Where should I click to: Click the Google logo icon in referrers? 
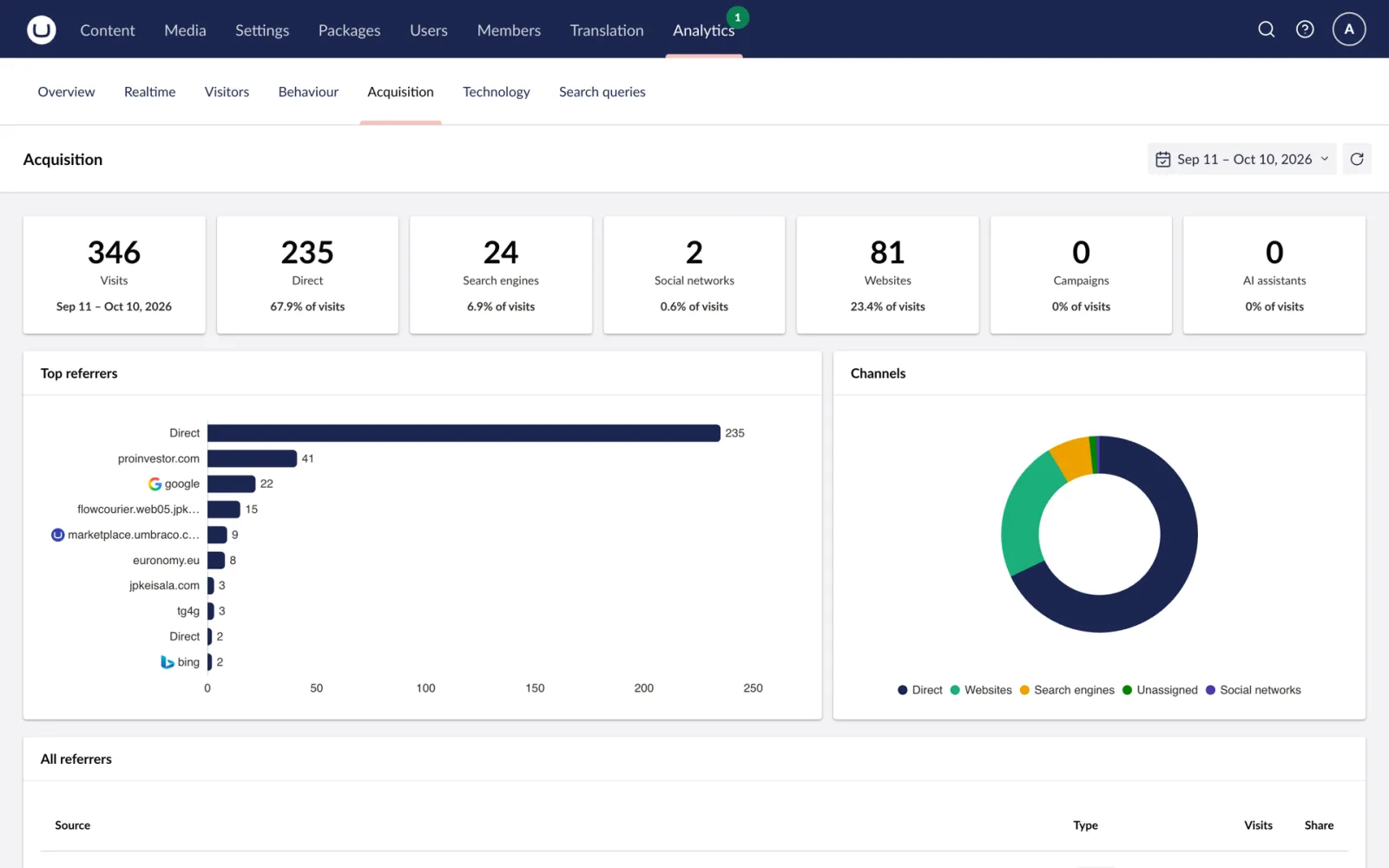155,484
